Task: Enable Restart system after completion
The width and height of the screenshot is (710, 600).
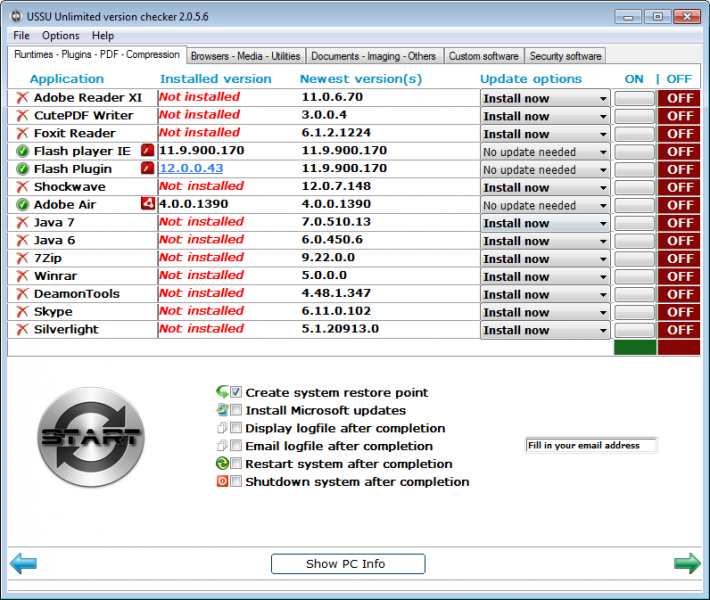Action: coord(236,463)
